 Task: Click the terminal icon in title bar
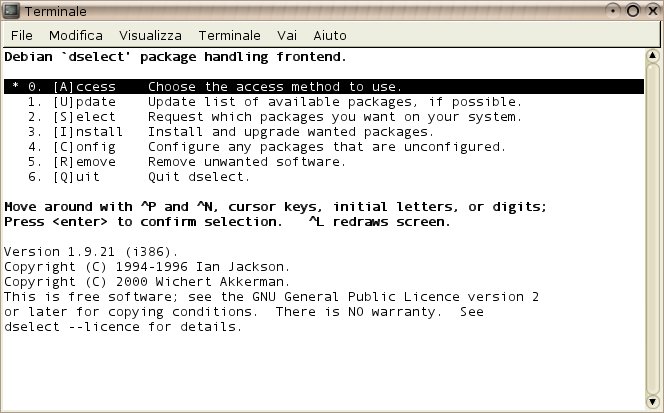coord(11,11)
